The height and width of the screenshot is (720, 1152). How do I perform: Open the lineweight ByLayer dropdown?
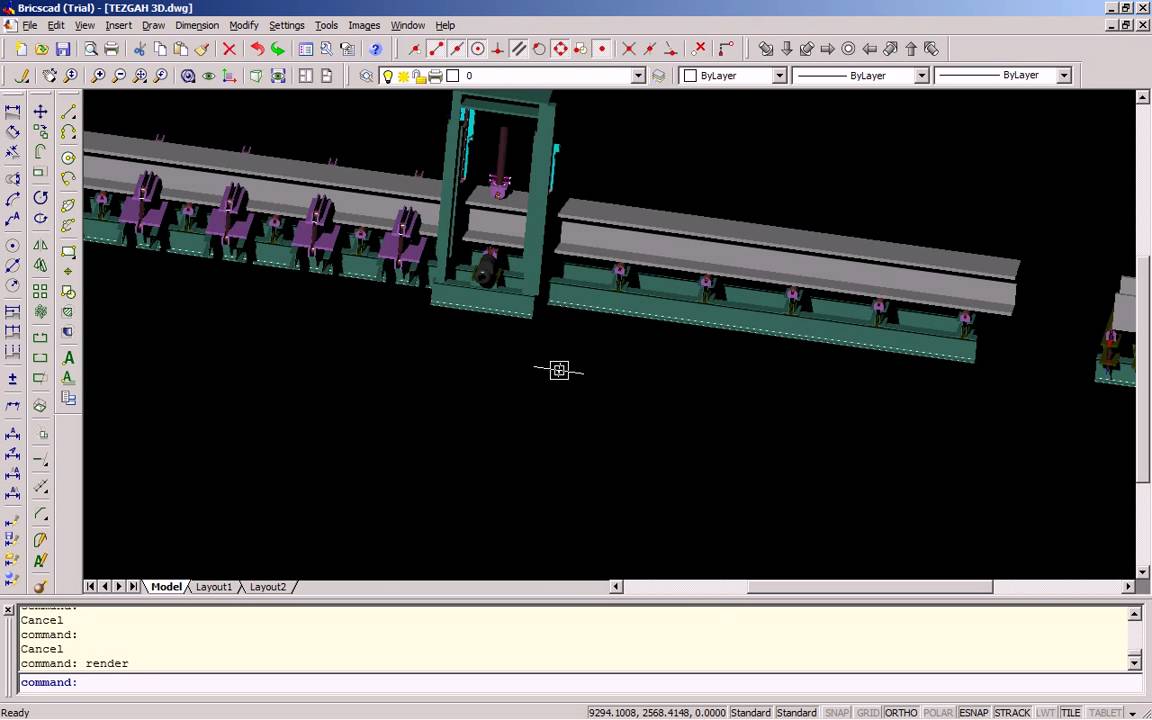click(1064, 76)
